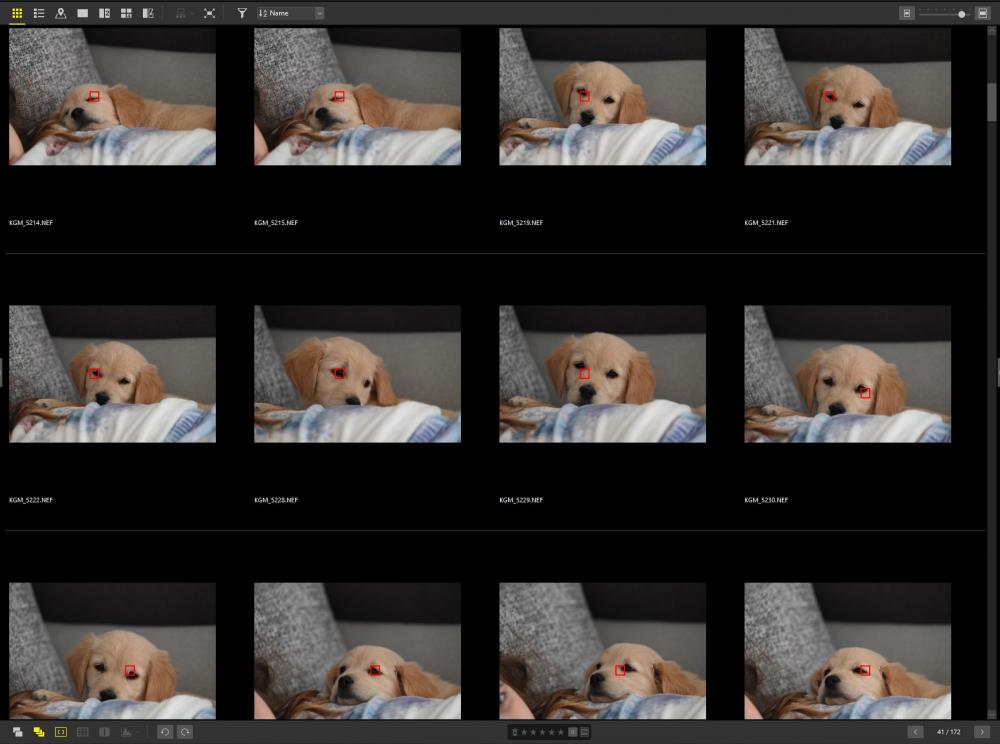This screenshot has height=744, width=1000.
Task: Click the vertical scrollbar thumb
Action: click(992, 102)
